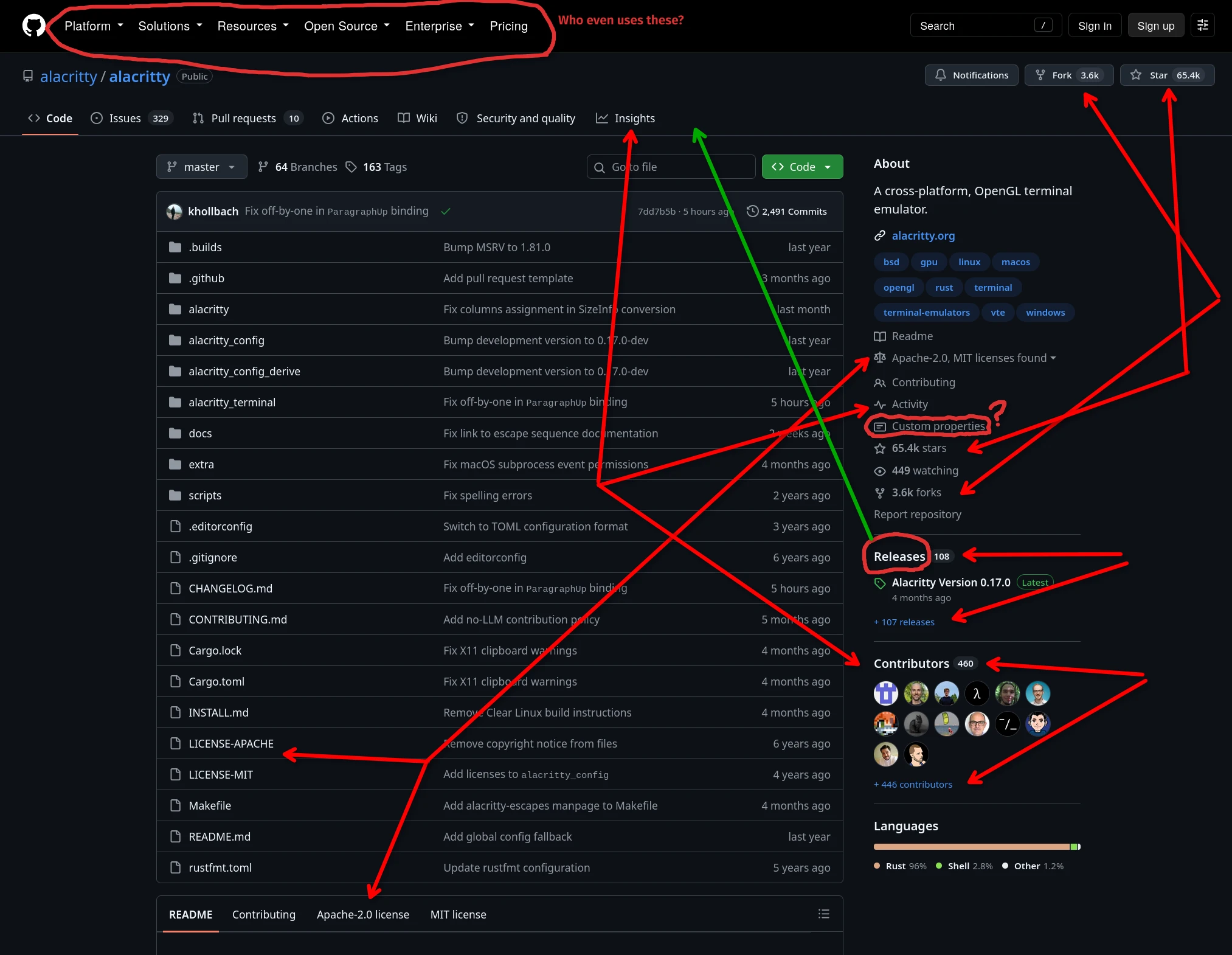Open the .builds folder
Image resolution: width=1232 pixels, height=955 pixels.
(x=205, y=247)
